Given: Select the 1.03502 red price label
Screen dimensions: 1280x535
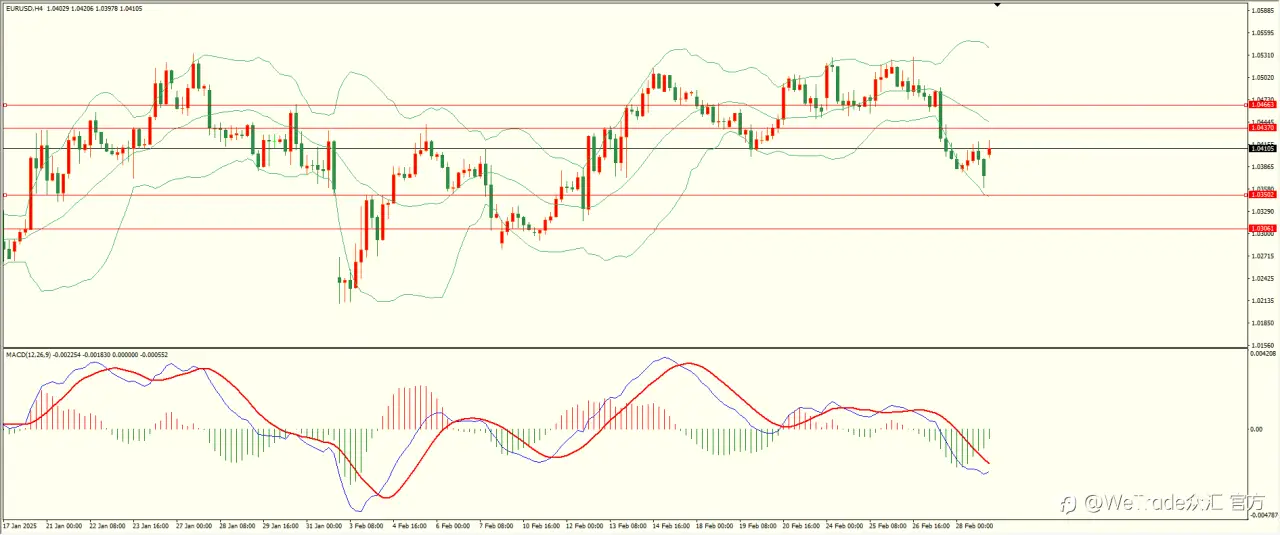Looking at the screenshot, I should point(1263,195).
